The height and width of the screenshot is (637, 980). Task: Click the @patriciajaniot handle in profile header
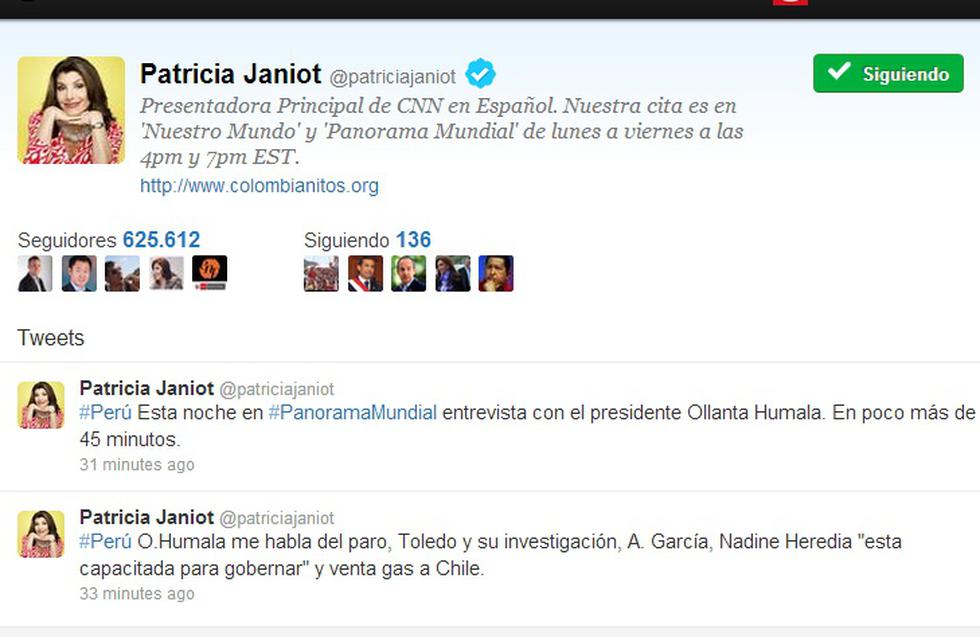(x=392, y=76)
